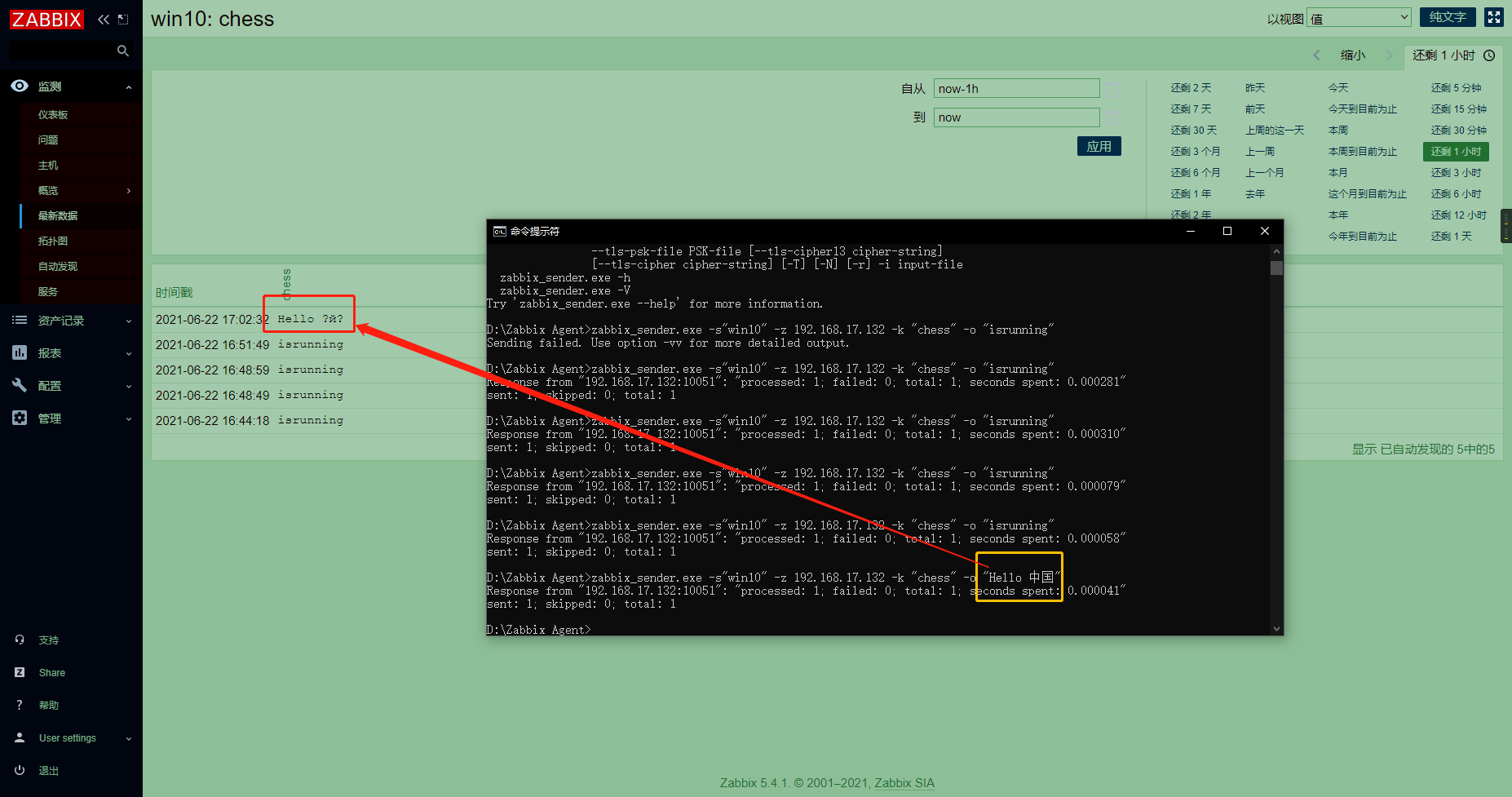Click the command prompt scroll down arrow
1512x797 pixels.
click(1276, 629)
